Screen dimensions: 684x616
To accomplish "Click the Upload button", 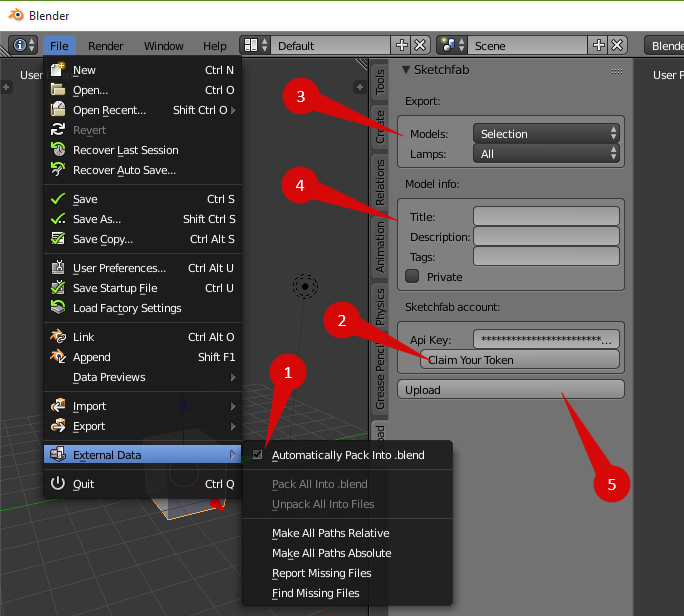I will pyautogui.click(x=510, y=390).
